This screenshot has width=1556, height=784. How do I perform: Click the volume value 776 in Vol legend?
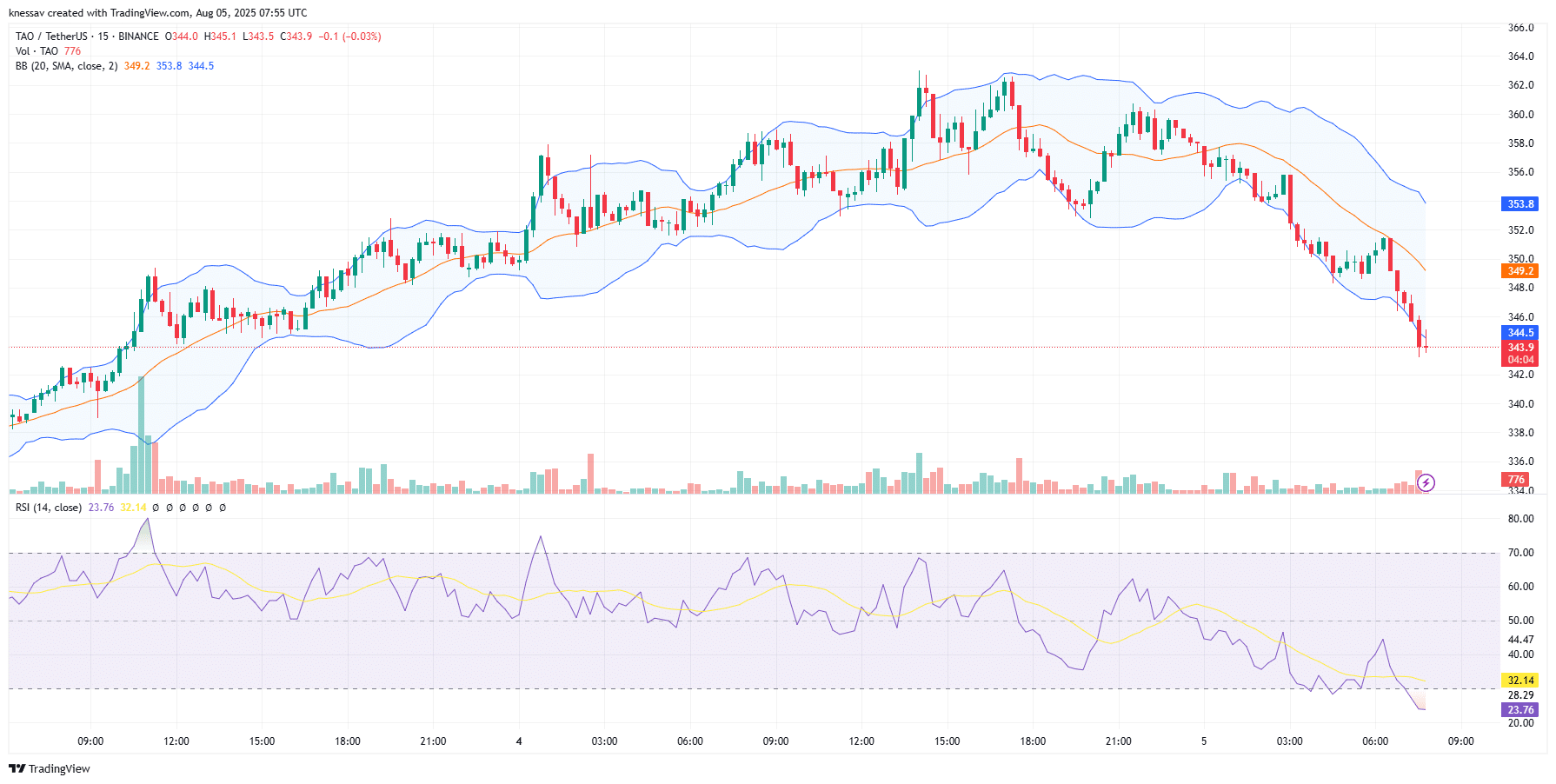pyautogui.click(x=72, y=51)
